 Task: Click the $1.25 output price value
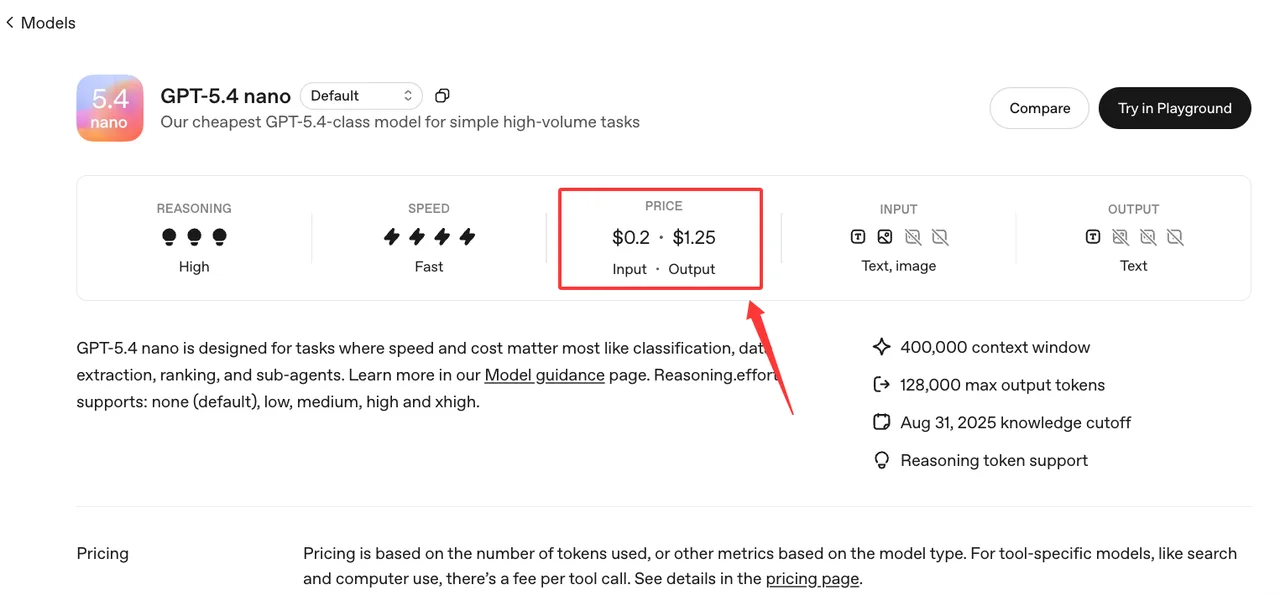(x=694, y=237)
